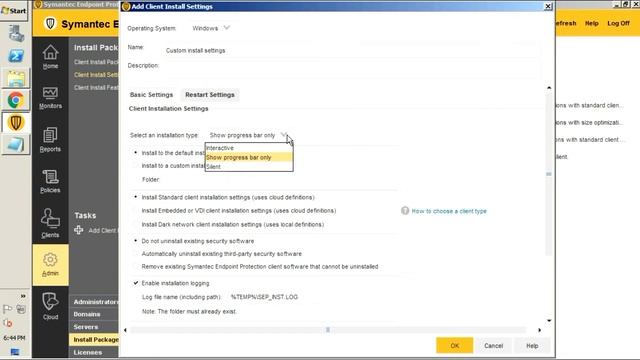Open the notepad-like taskbar icon
Image resolution: width=640 pixels, height=360 pixels.
(x=16, y=145)
